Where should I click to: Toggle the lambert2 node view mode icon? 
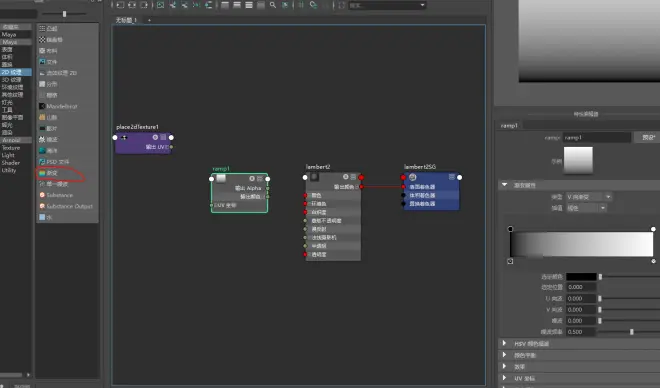click(x=353, y=177)
